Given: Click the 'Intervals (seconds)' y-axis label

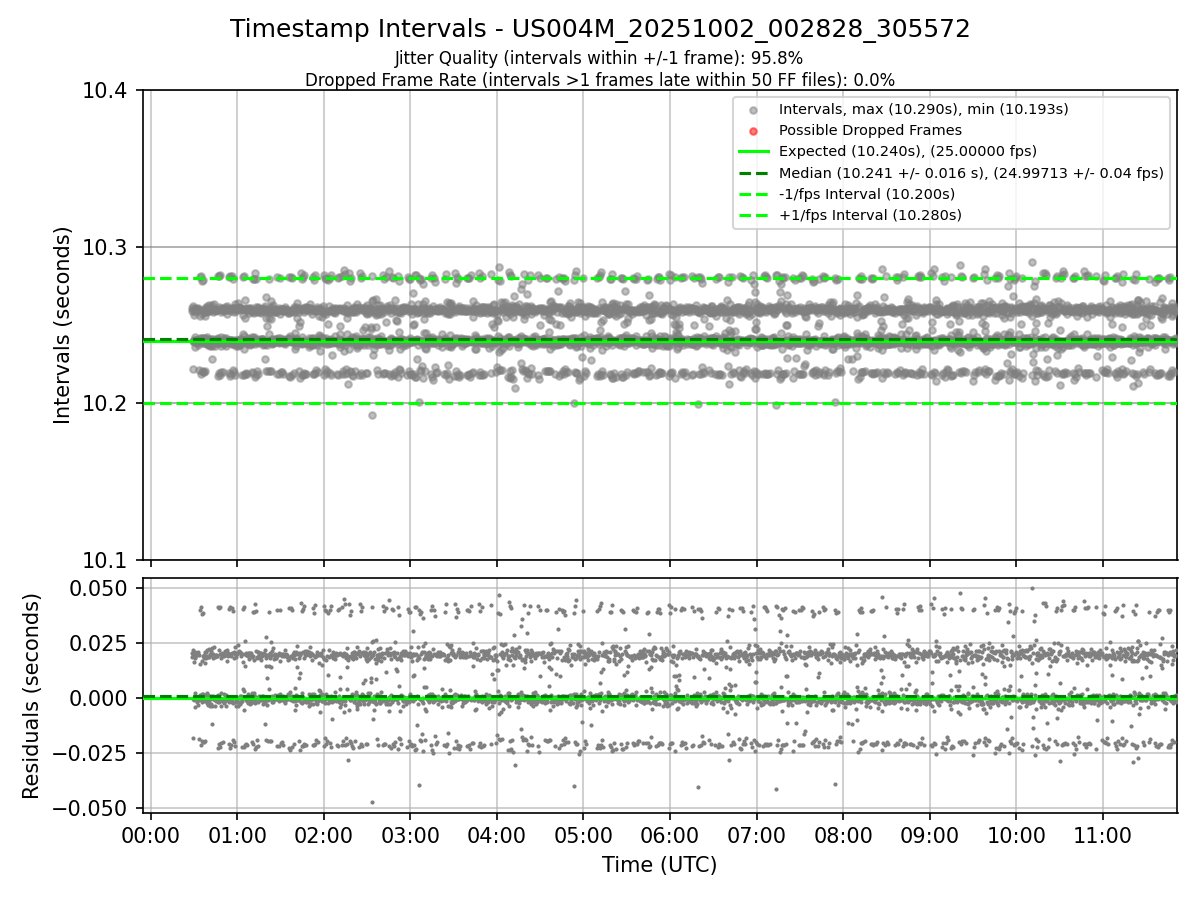Looking at the screenshot, I should 63,325.
